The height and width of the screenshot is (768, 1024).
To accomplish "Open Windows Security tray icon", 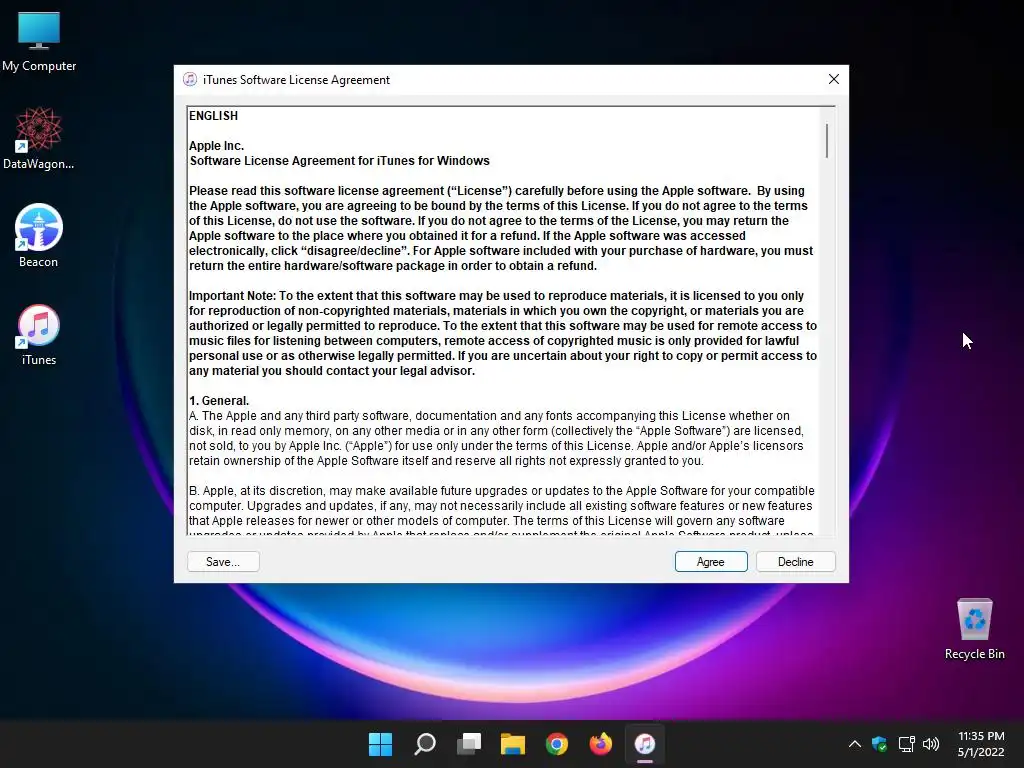I will (879, 744).
